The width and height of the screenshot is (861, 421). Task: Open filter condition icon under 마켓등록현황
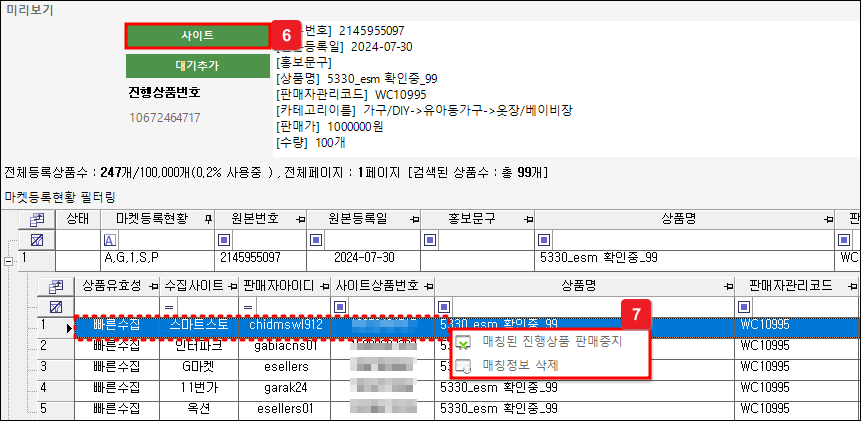pyautogui.click(x=108, y=240)
